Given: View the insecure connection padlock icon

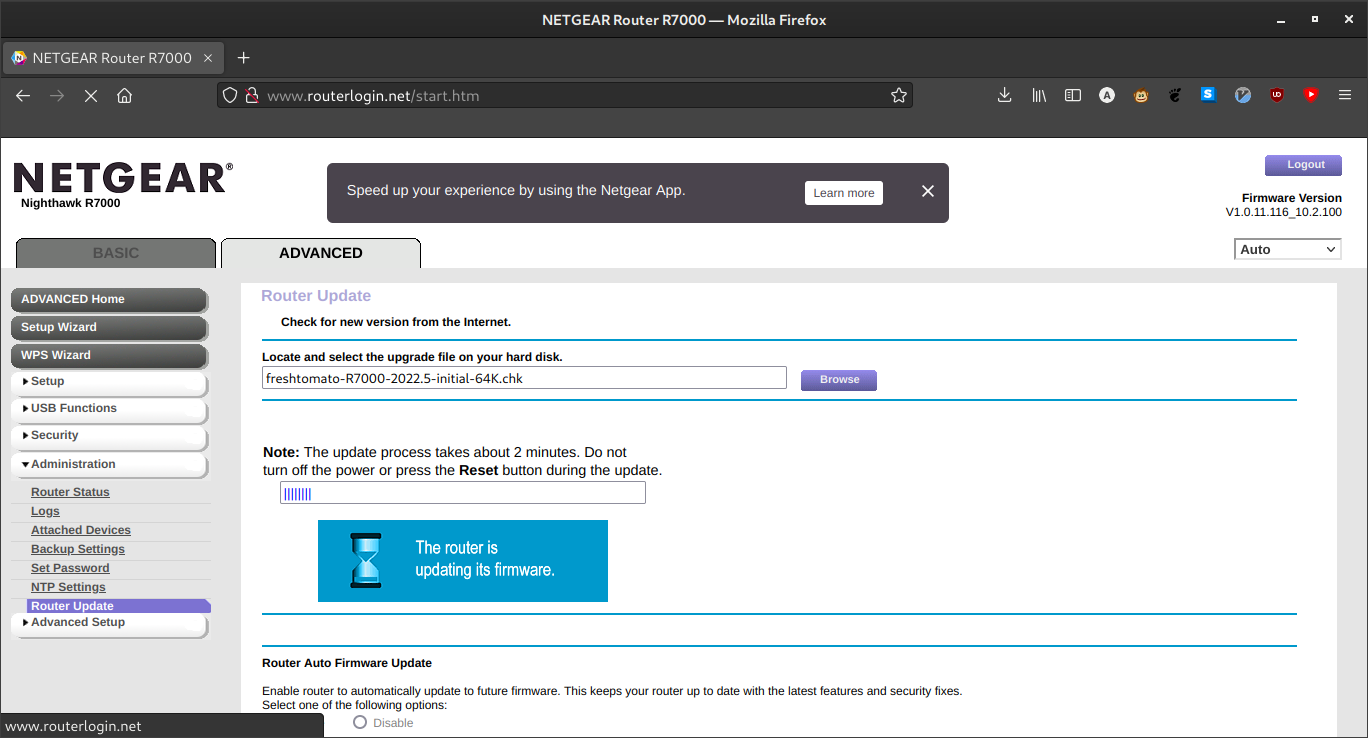Looking at the screenshot, I should pos(252,95).
